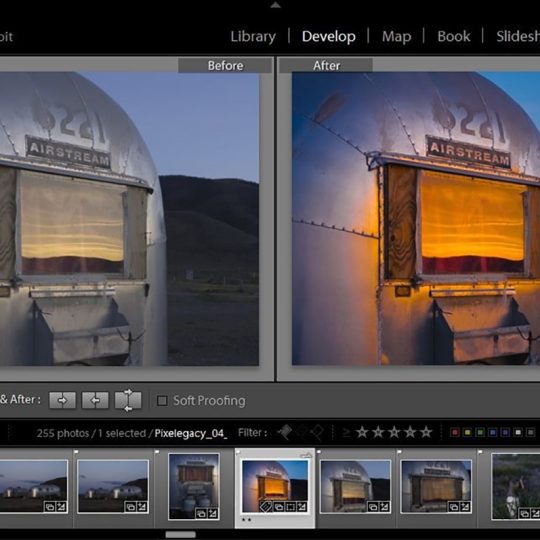This screenshot has height=540, width=540.
Task: Select the highlighted orange-window Airstream thumbnail
Action: 275,486
